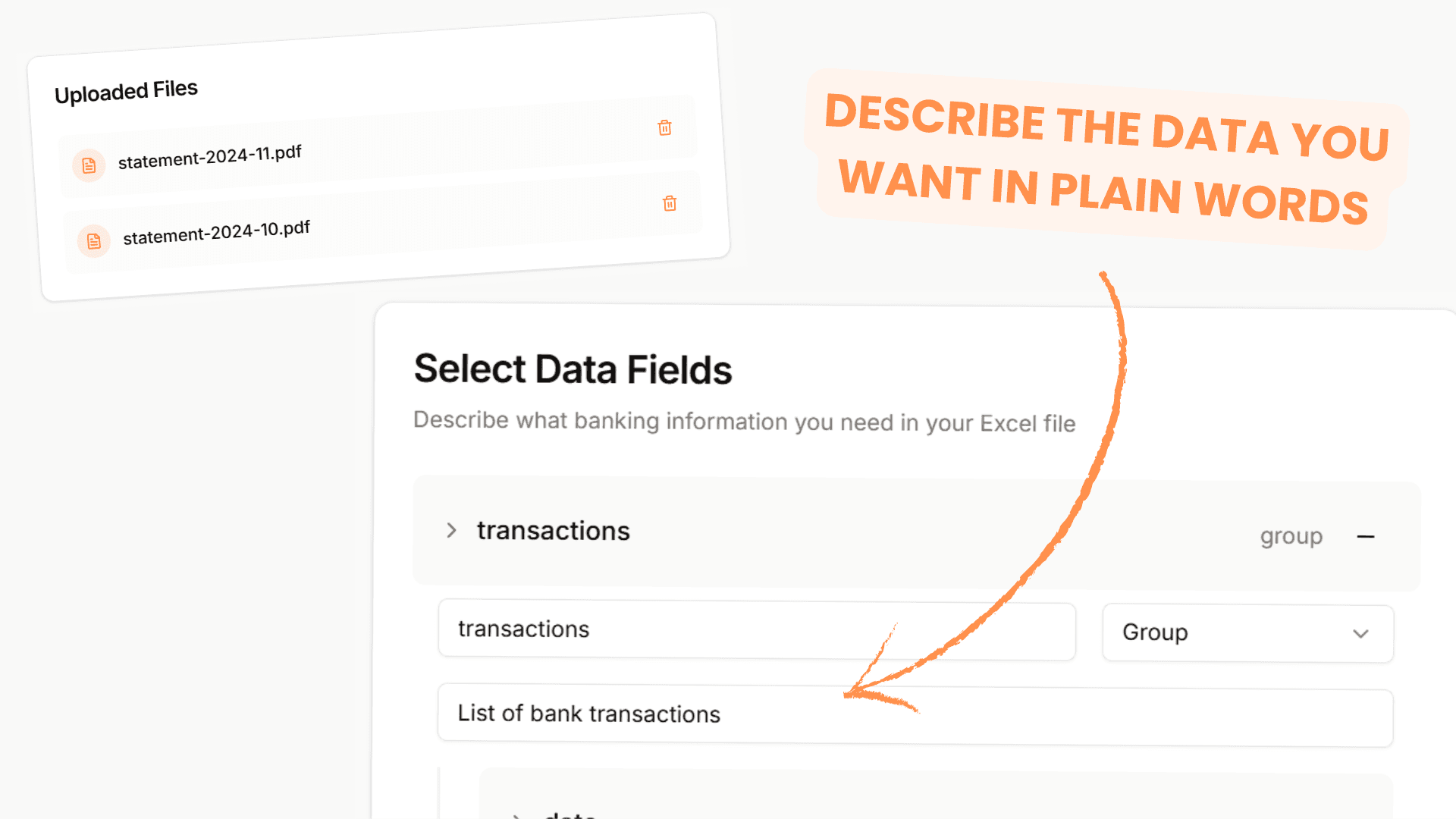The image size is (1456, 819).
Task: Click the document icon beside statement-2024-11.pdf
Action: coord(89,165)
